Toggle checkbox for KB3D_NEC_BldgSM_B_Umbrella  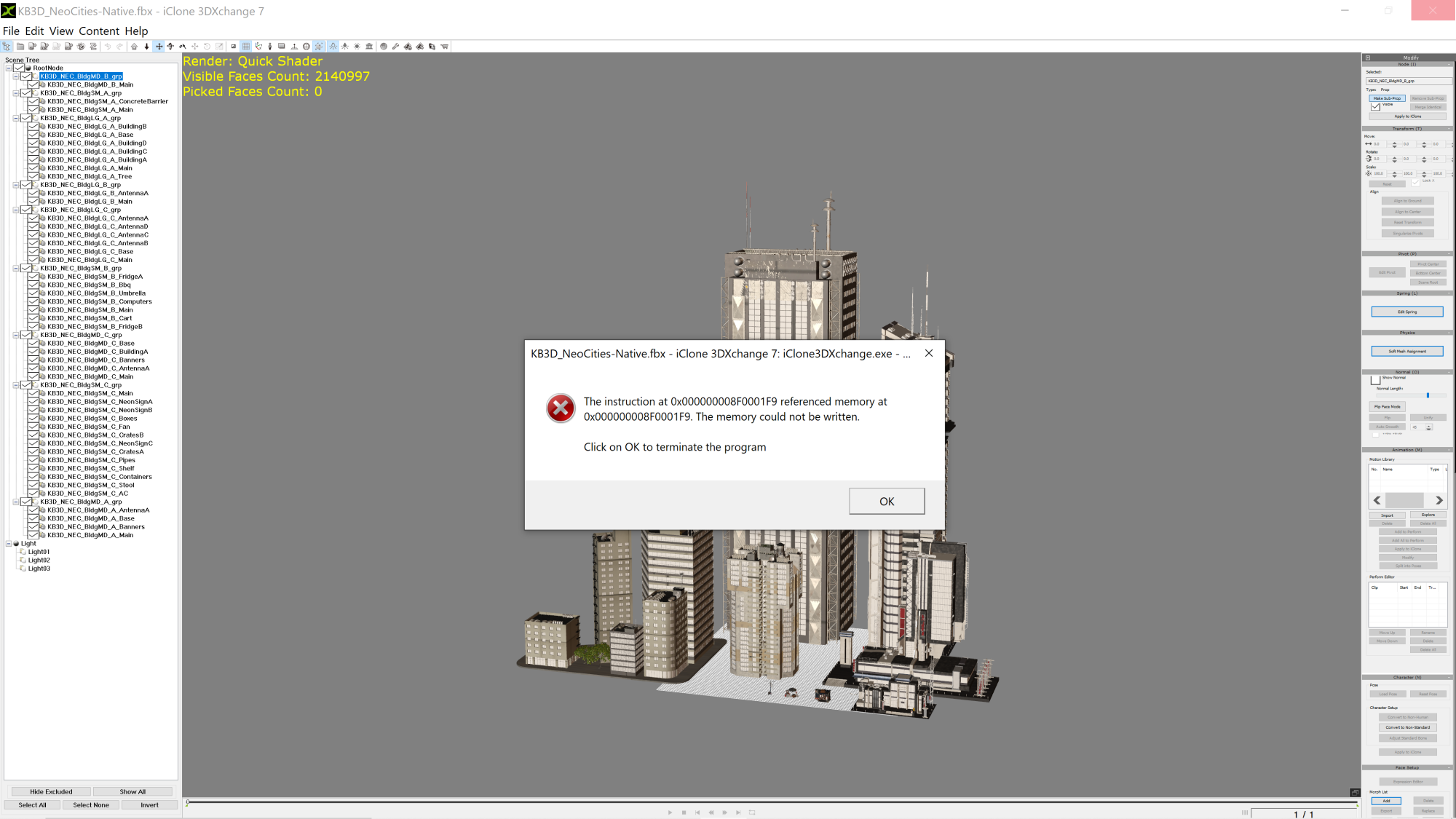33,293
